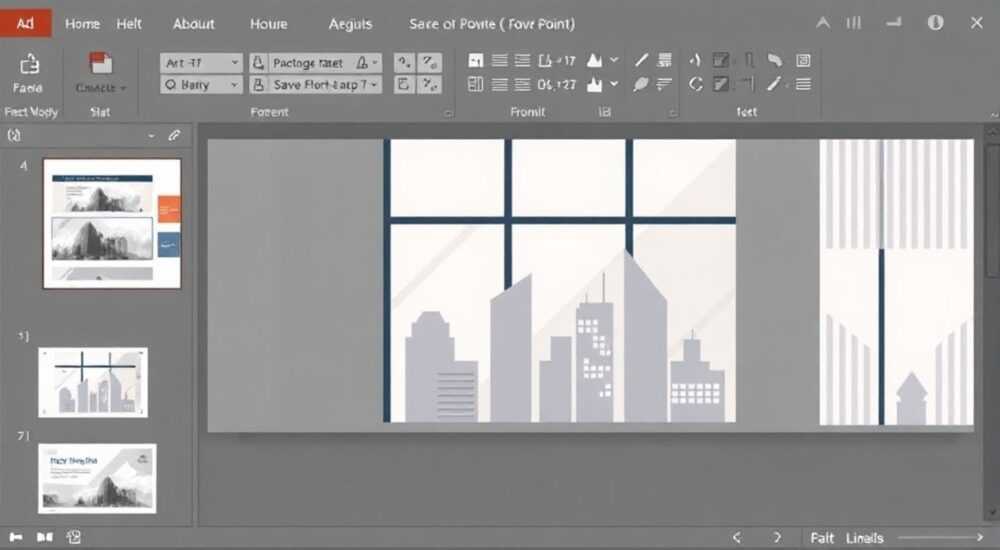Switch to the Helt tab
This screenshot has width=1000, height=550.
click(129, 24)
